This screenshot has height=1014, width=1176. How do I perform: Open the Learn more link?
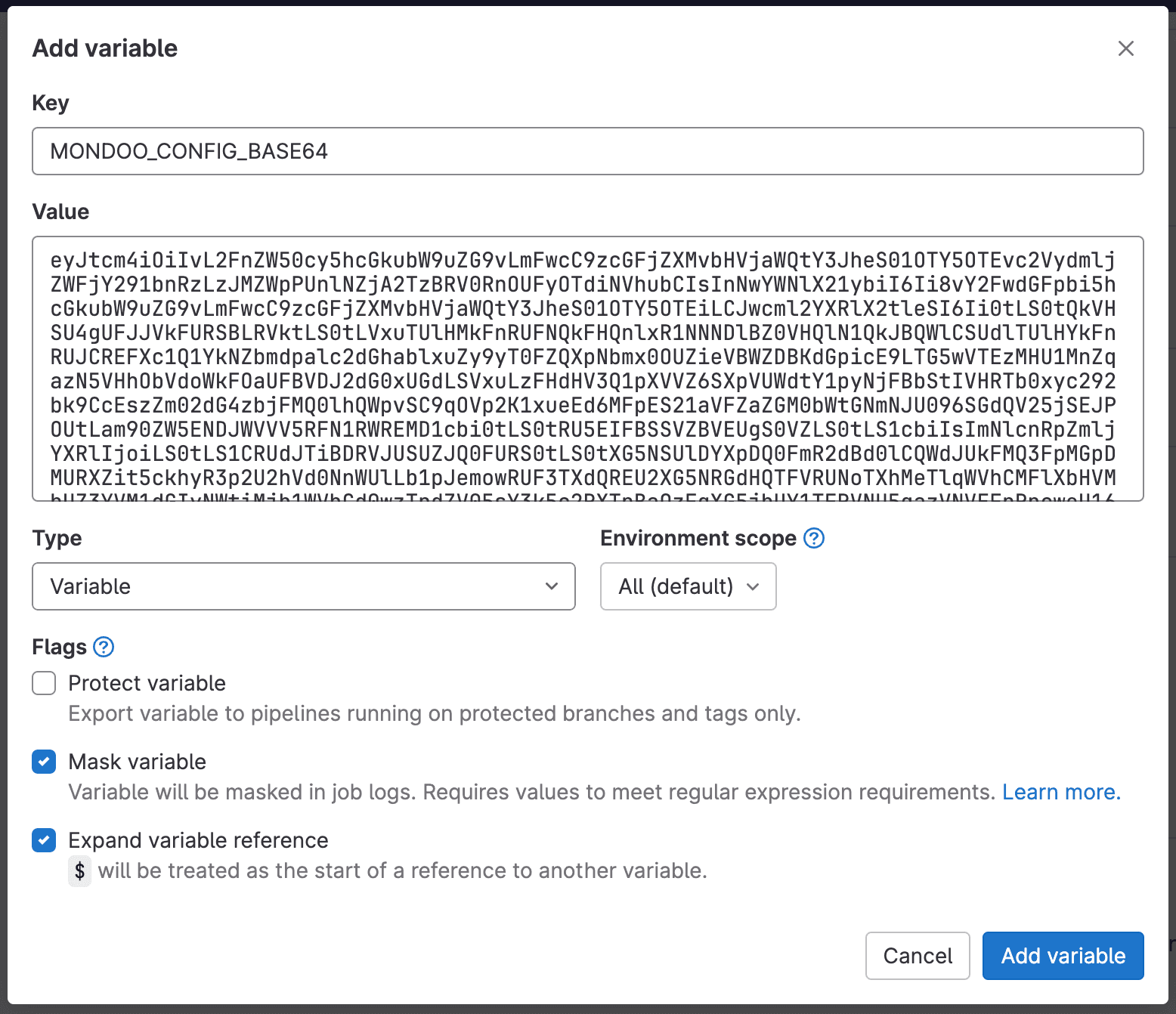pos(1060,792)
